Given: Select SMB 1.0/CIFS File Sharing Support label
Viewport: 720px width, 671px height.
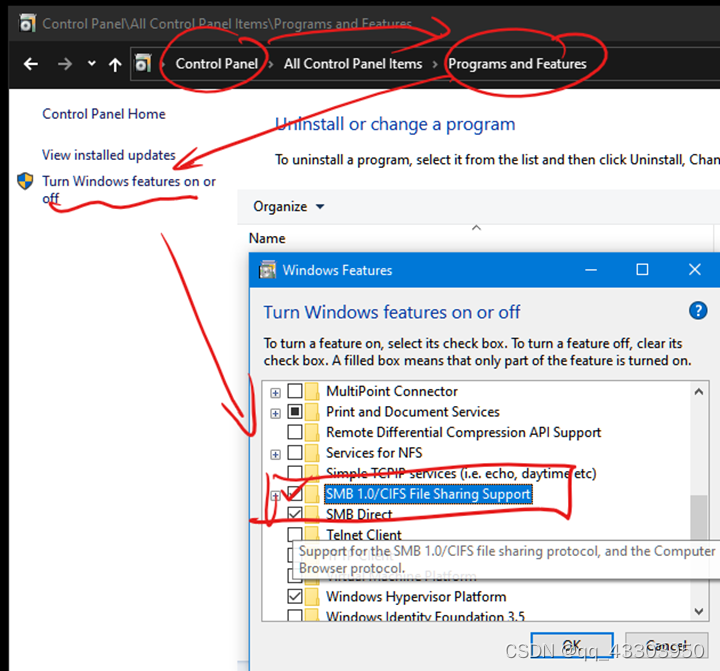Looking at the screenshot, I should [428, 494].
